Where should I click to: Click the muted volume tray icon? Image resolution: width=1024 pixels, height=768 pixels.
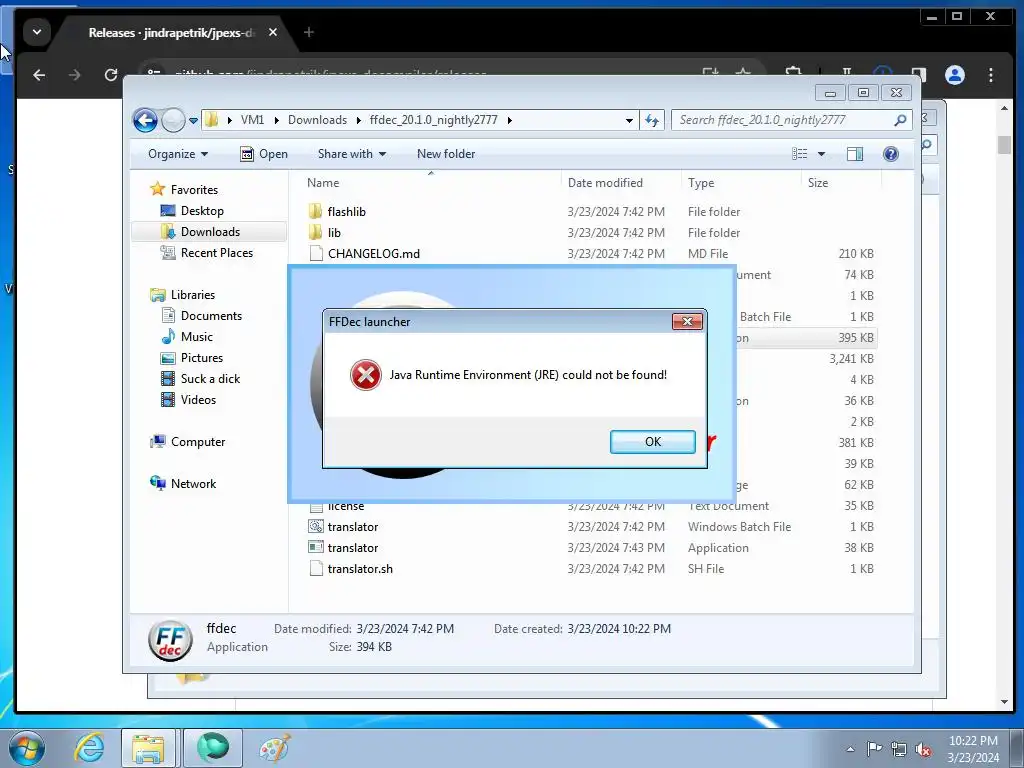[x=923, y=749]
